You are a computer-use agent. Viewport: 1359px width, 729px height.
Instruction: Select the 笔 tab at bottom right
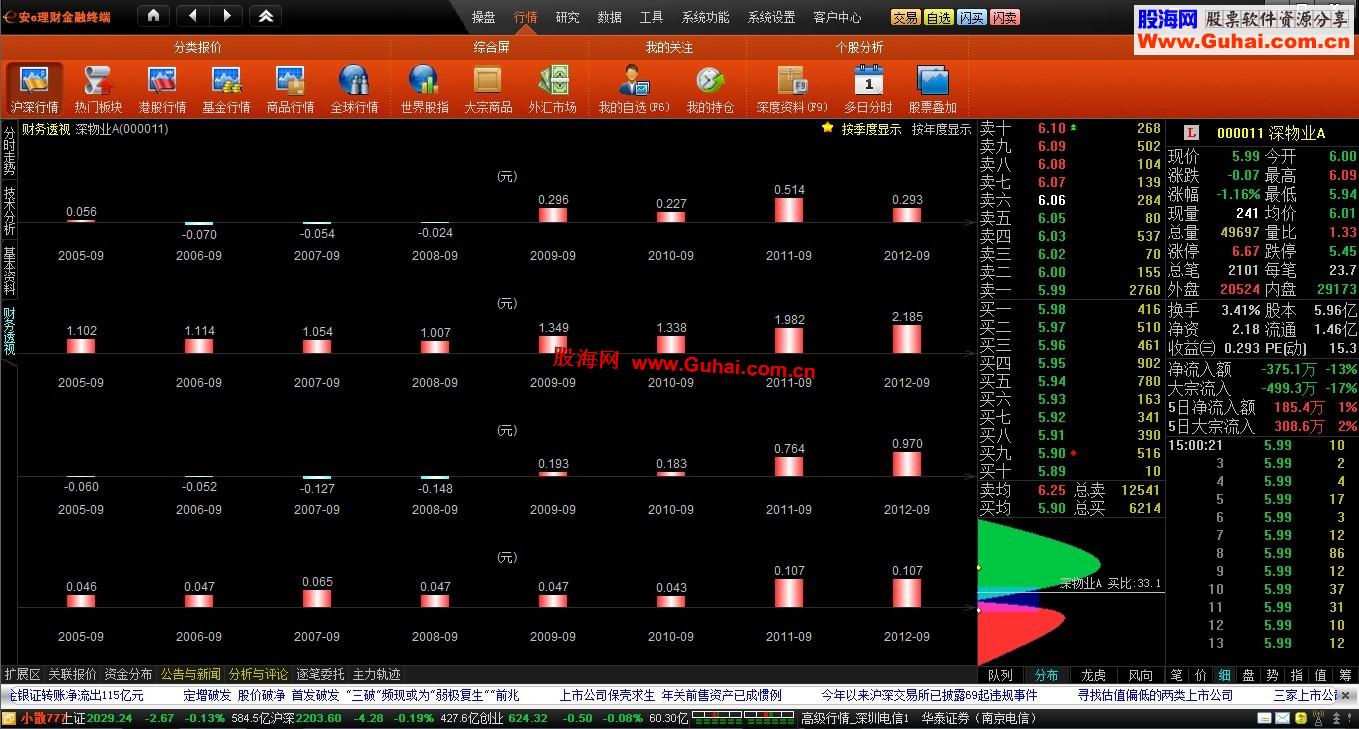1176,675
